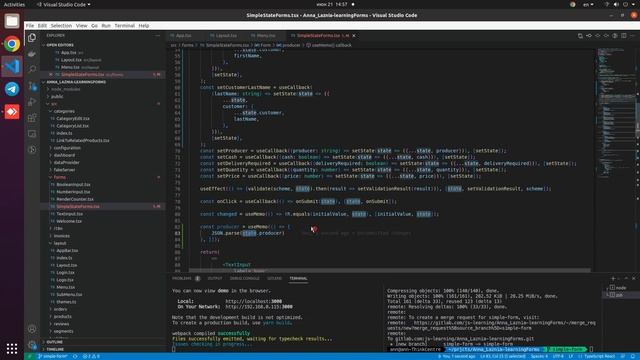Launch Google Chrome from the dock
Screen dimensions: 640x360
click(x=12, y=44)
